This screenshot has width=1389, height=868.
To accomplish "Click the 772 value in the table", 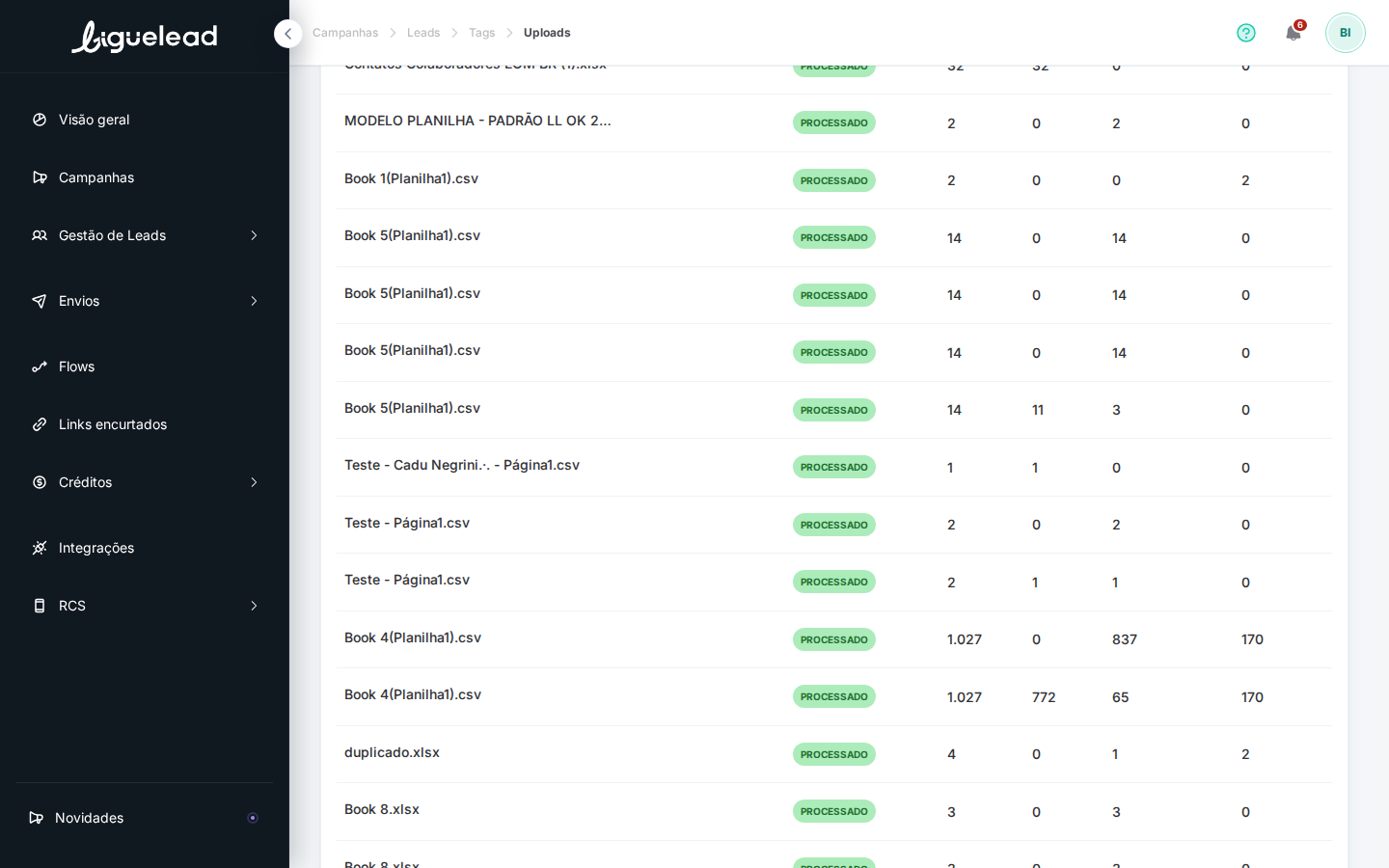I will (1044, 697).
